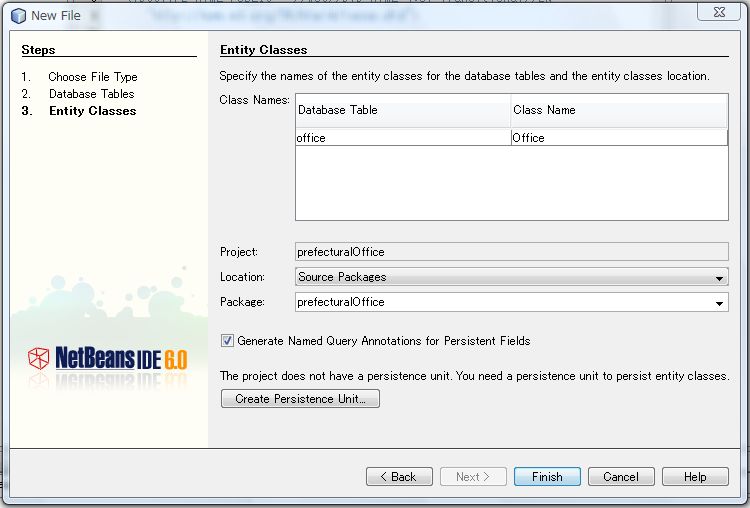Toggle Generate Named Query Annotations checkbox

pos(227,341)
